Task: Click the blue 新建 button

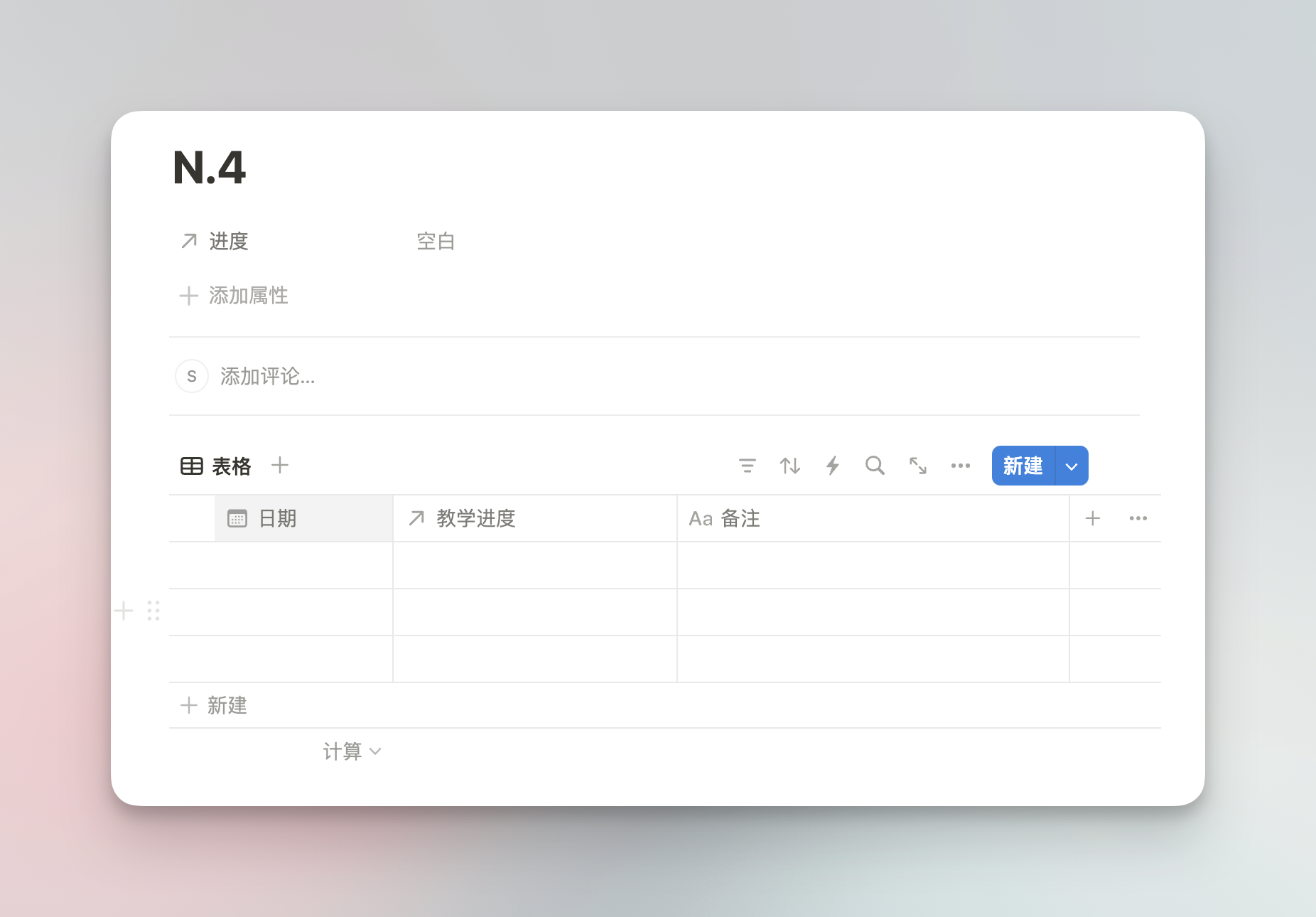Action: coord(1023,466)
